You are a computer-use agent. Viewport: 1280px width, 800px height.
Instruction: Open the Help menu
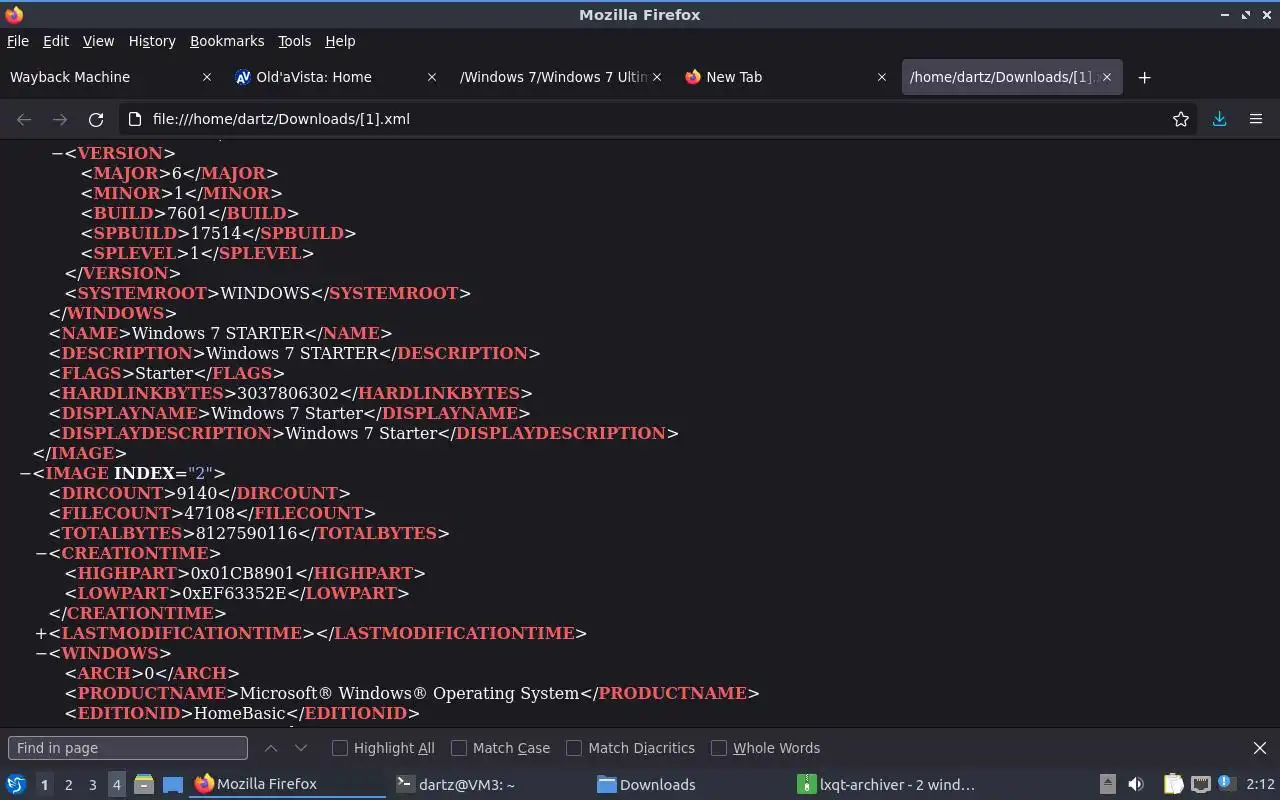tap(340, 41)
